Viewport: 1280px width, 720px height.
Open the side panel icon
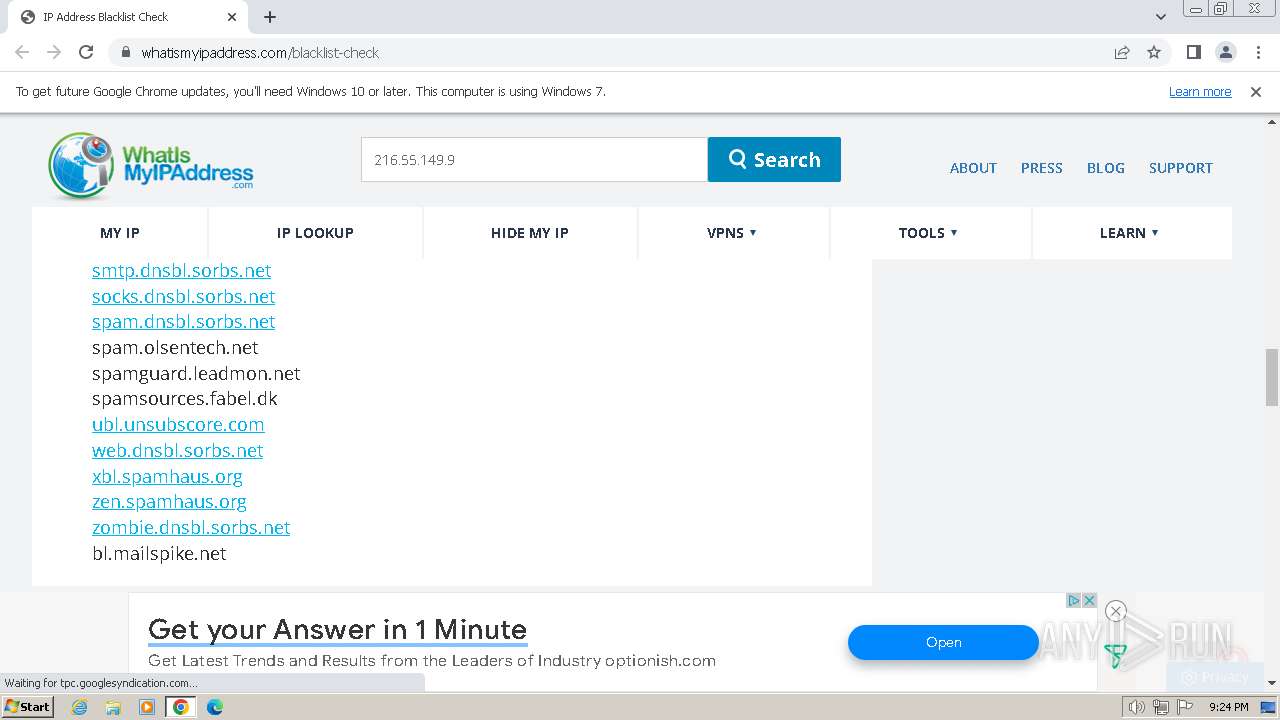[1193, 52]
